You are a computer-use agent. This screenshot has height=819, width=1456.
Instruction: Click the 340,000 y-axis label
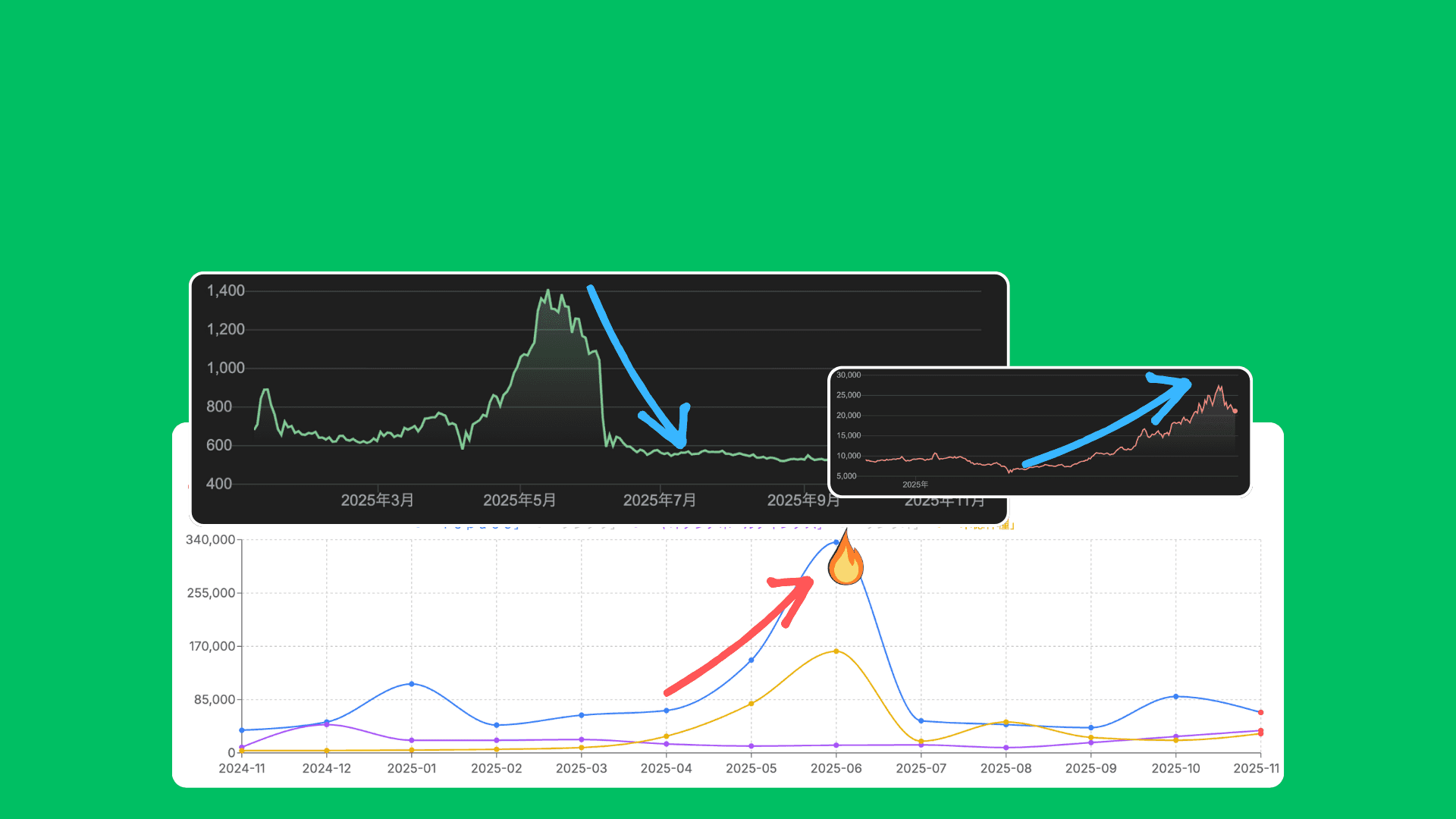pyautogui.click(x=210, y=540)
